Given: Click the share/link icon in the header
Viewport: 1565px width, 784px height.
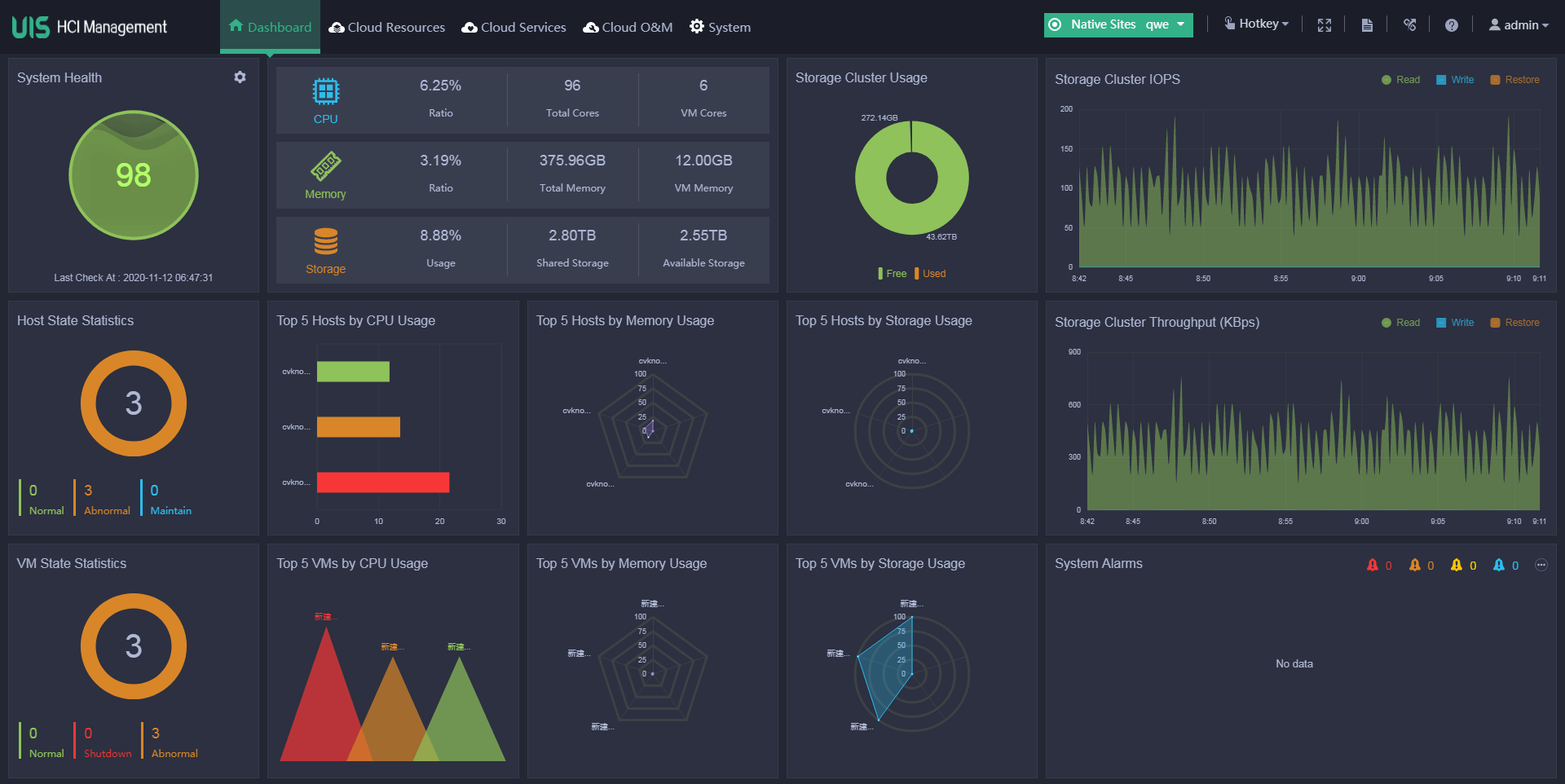Looking at the screenshot, I should point(1409,24).
